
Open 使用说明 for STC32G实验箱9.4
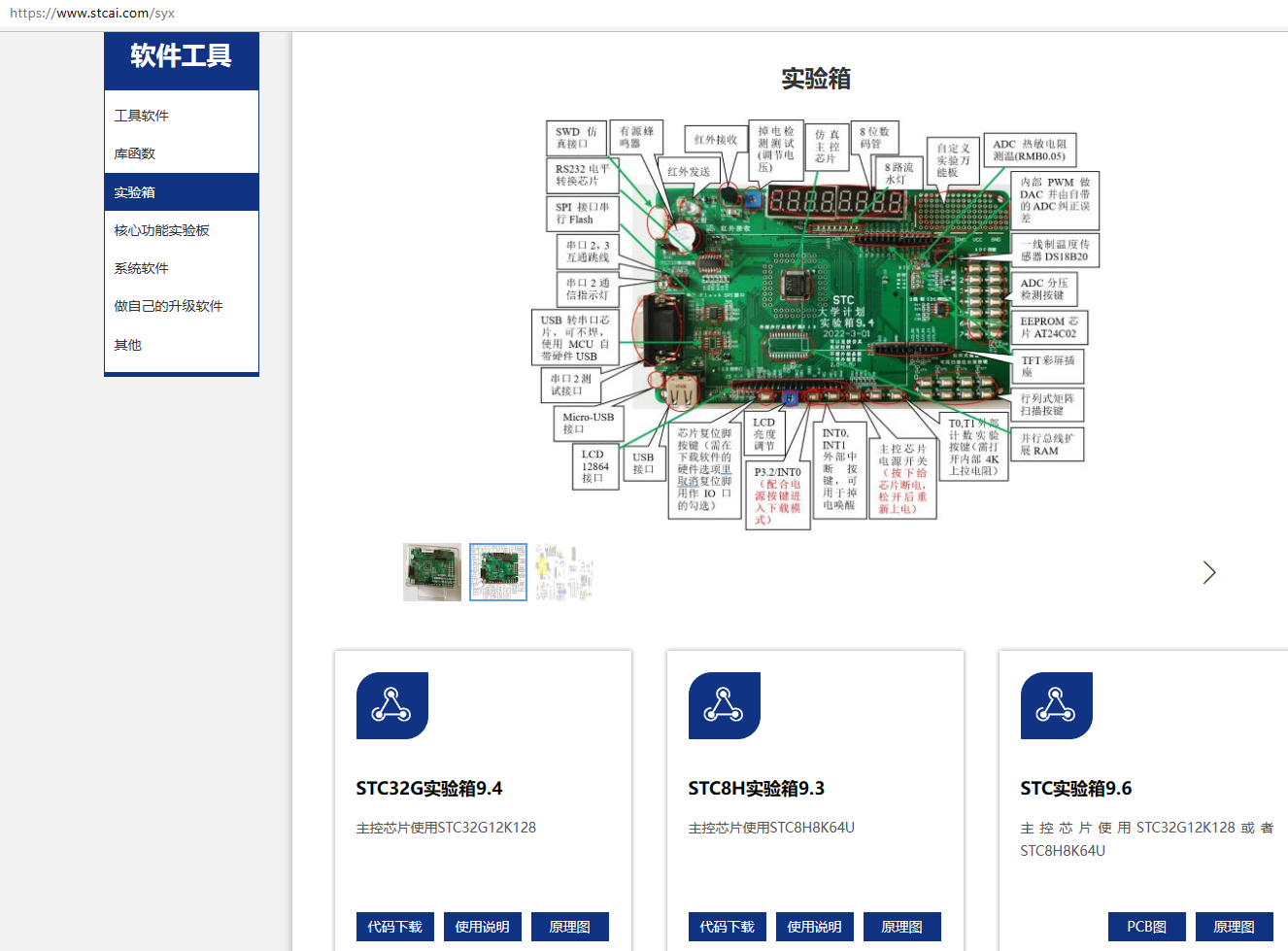pyautogui.click(x=483, y=927)
